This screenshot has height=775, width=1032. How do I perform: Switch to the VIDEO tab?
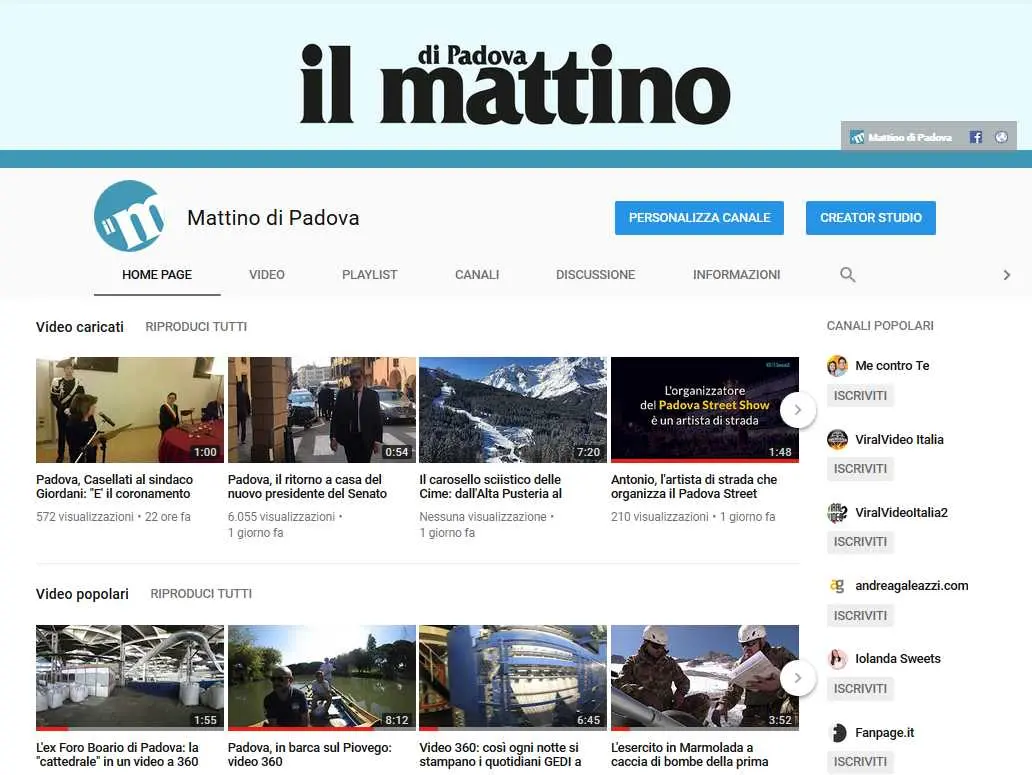coord(267,274)
